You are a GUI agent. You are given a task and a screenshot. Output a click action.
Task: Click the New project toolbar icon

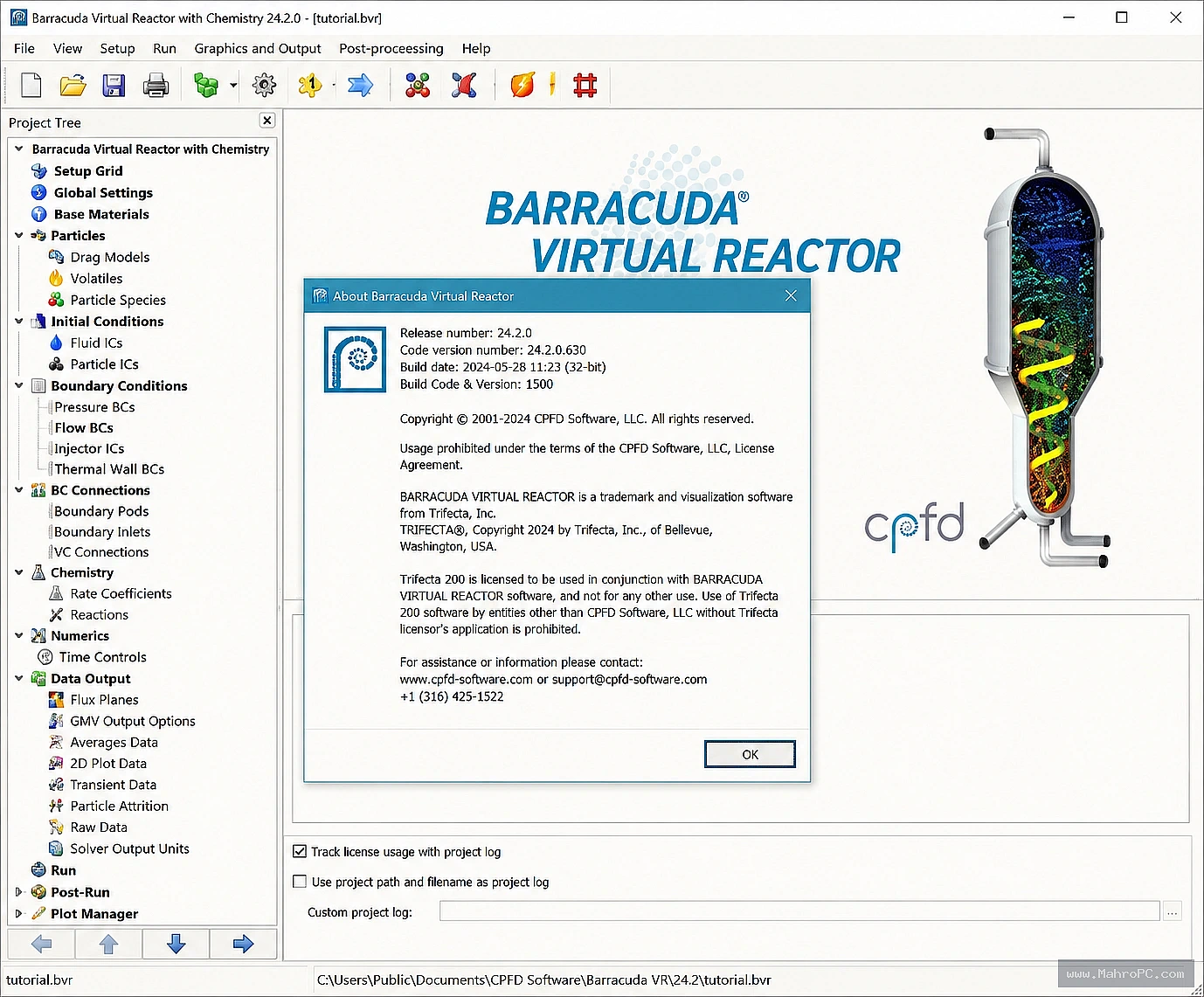coord(31,85)
